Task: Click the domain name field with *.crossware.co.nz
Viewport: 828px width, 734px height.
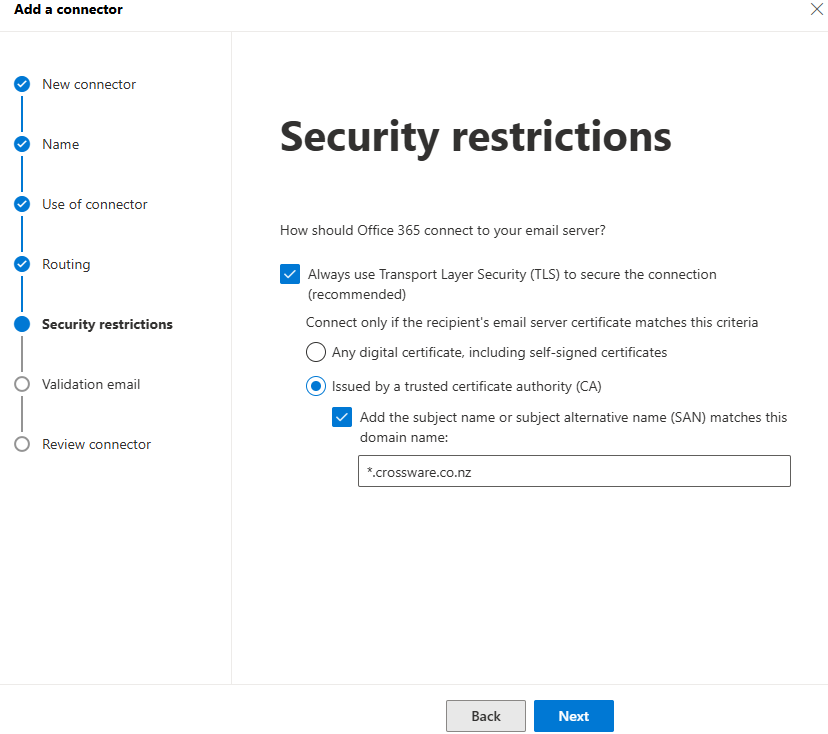Action: point(574,472)
